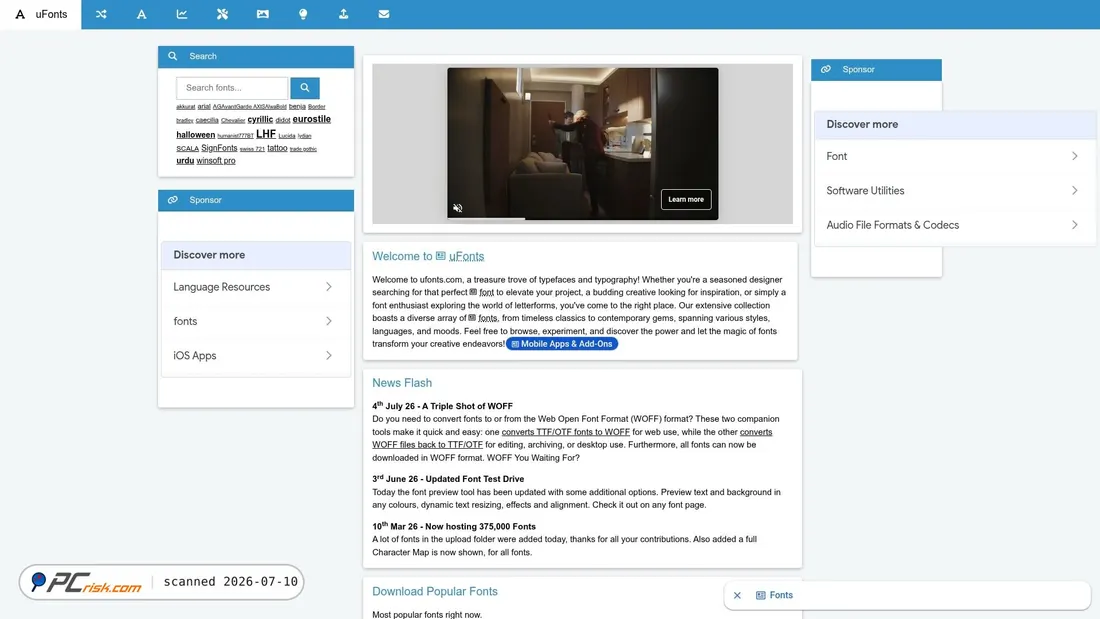
Task: Open the AGAvantGarde AXtSAlwaBold tag
Action: click(250, 107)
